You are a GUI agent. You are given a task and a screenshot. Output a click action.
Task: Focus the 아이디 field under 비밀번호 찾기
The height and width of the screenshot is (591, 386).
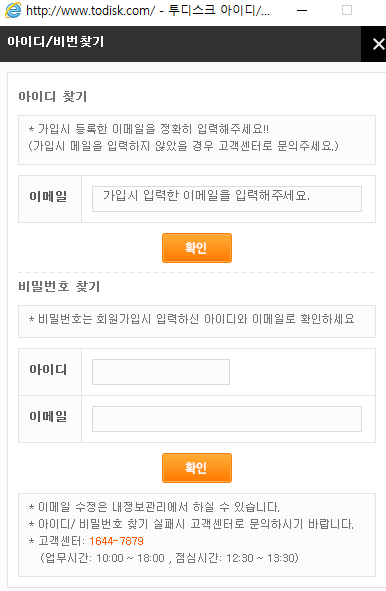point(161,372)
